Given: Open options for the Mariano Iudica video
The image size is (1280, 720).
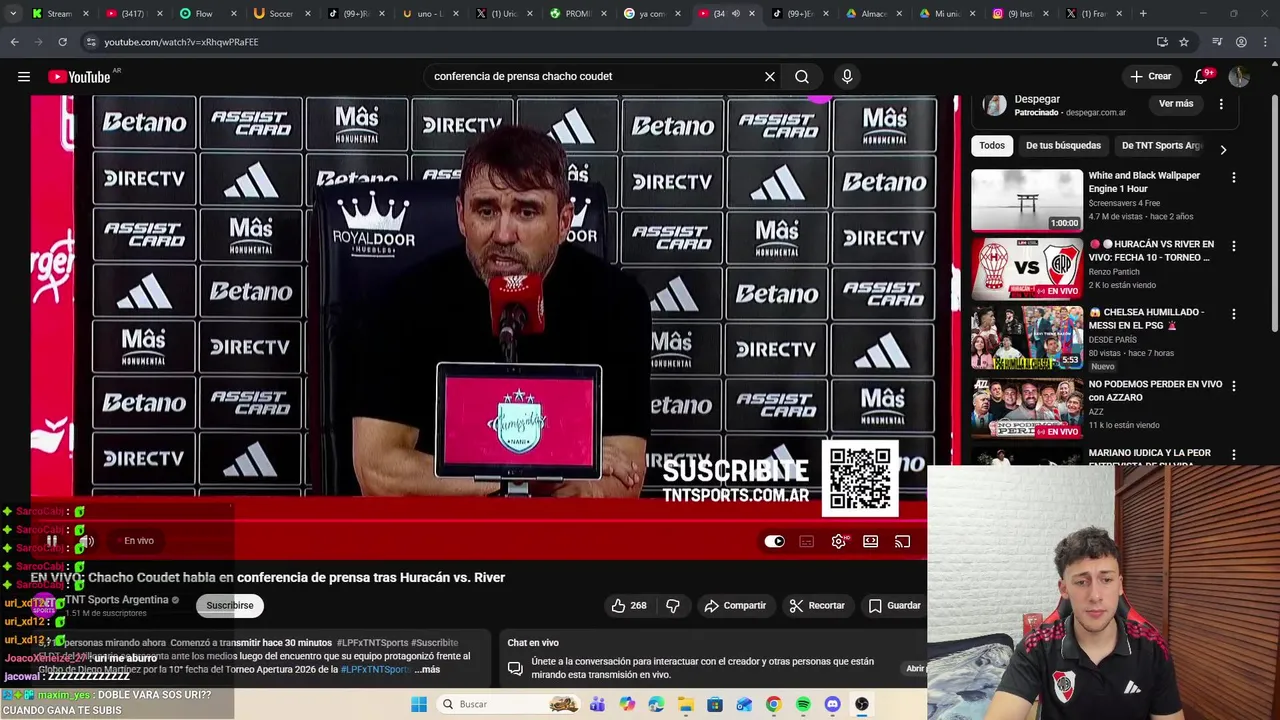Looking at the screenshot, I should click(1234, 455).
